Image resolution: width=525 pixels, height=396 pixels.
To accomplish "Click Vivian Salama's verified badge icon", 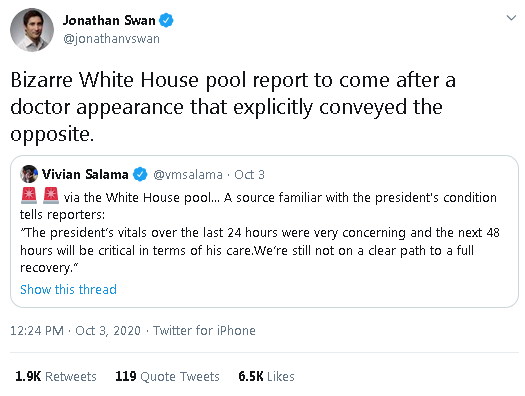I will tap(140, 174).
